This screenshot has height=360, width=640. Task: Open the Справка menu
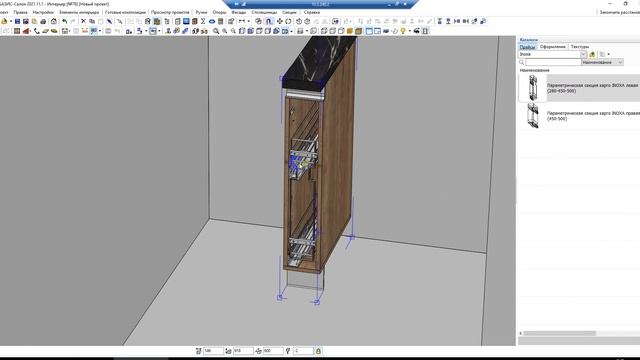point(312,12)
